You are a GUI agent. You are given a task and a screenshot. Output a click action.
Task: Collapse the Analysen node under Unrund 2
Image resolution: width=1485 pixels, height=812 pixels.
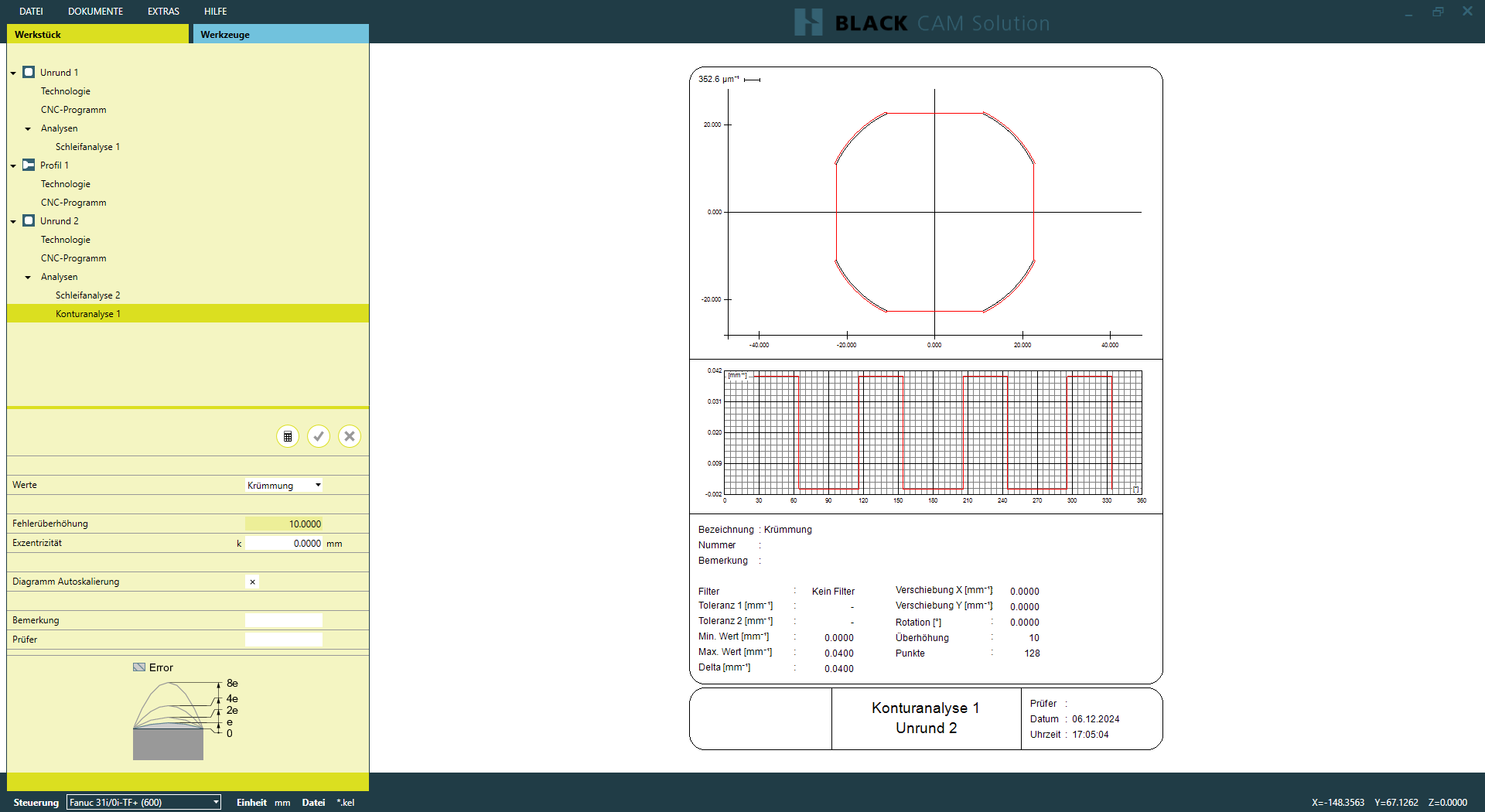(x=28, y=277)
